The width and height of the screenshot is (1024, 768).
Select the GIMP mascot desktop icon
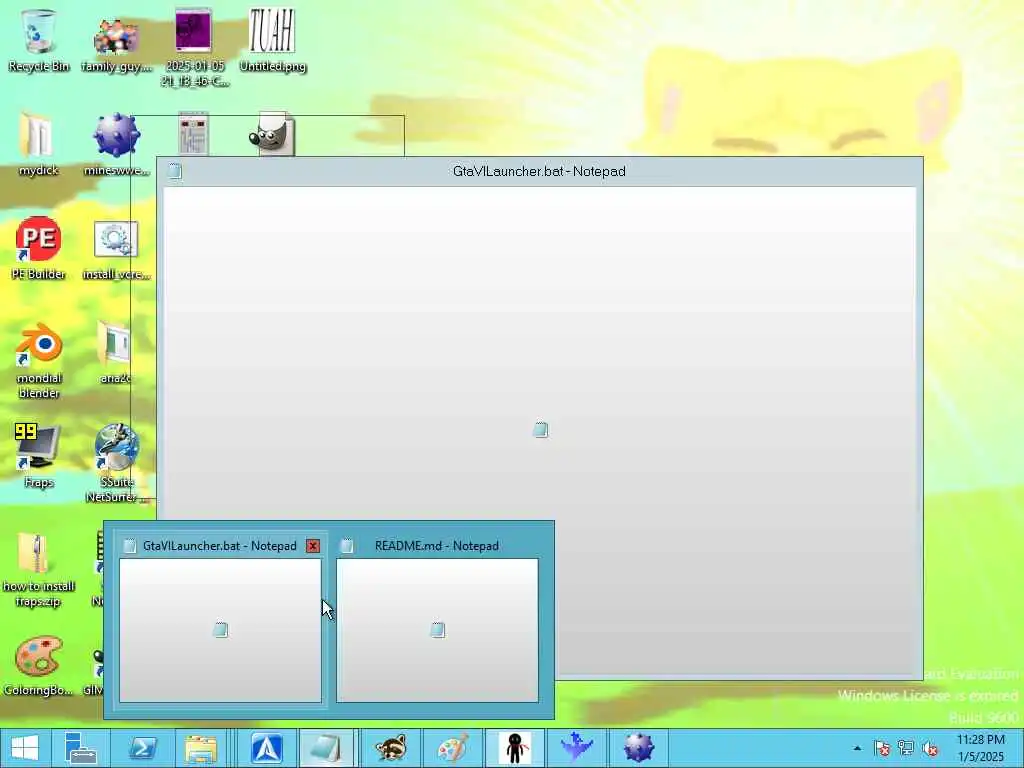click(x=272, y=134)
